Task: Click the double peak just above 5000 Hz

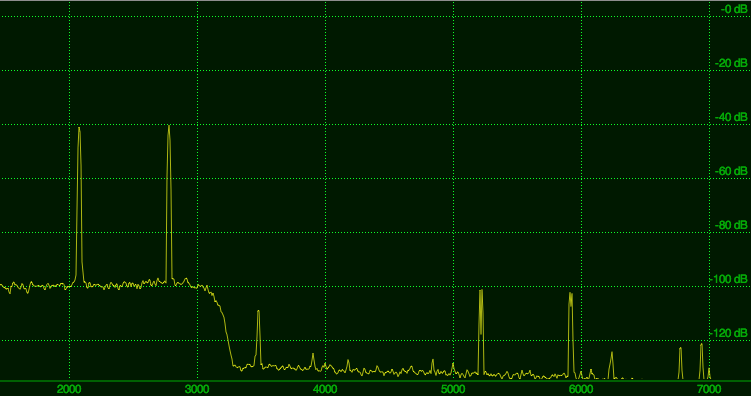Action: click(481, 331)
